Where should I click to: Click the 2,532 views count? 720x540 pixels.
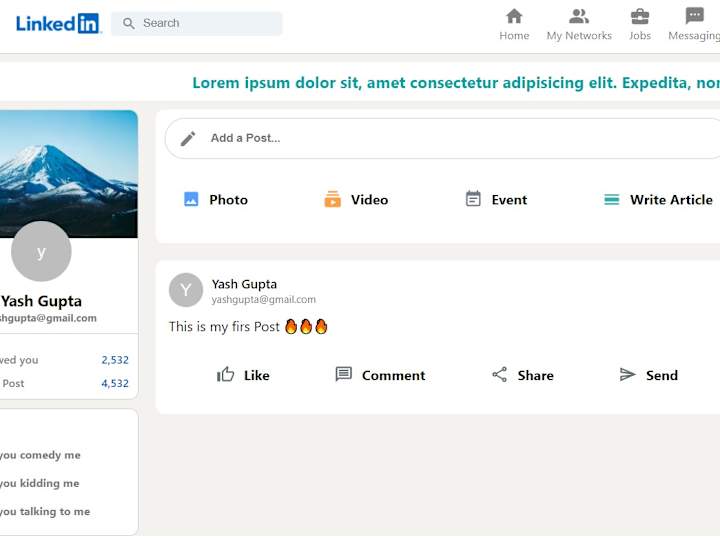click(x=115, y=360)
